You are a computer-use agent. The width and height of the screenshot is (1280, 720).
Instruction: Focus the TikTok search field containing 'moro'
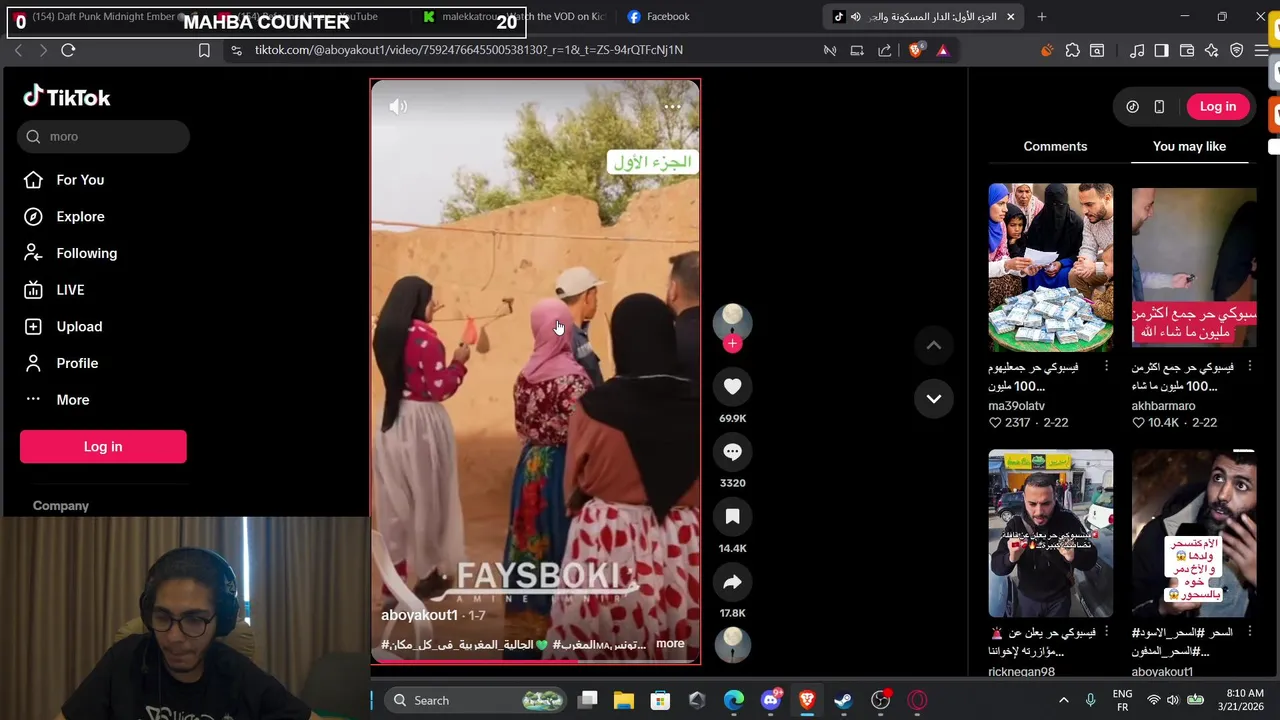click(x=103, y=137)
